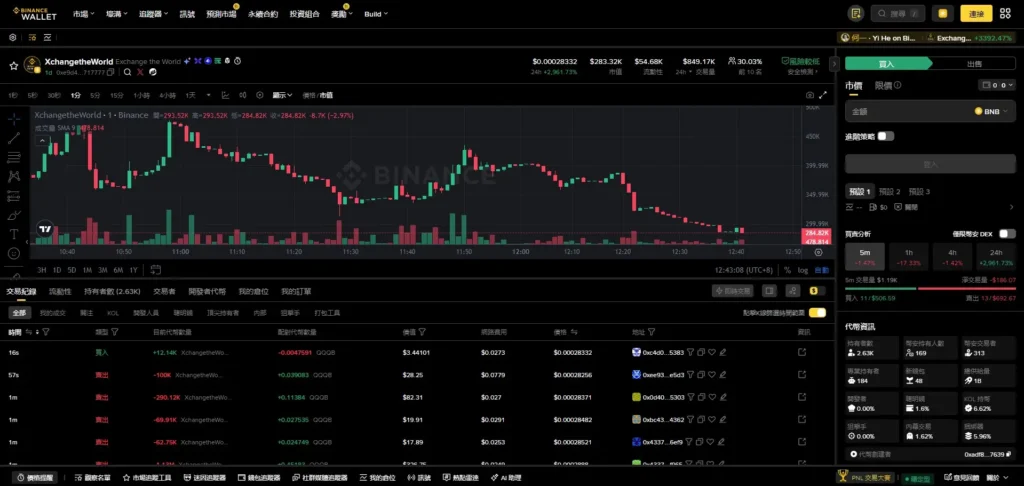Image resolution: width=1024 pixels, height=486 pixels.
Task: Toggle log scale on the chart
Action: click(x=803, y=270)
